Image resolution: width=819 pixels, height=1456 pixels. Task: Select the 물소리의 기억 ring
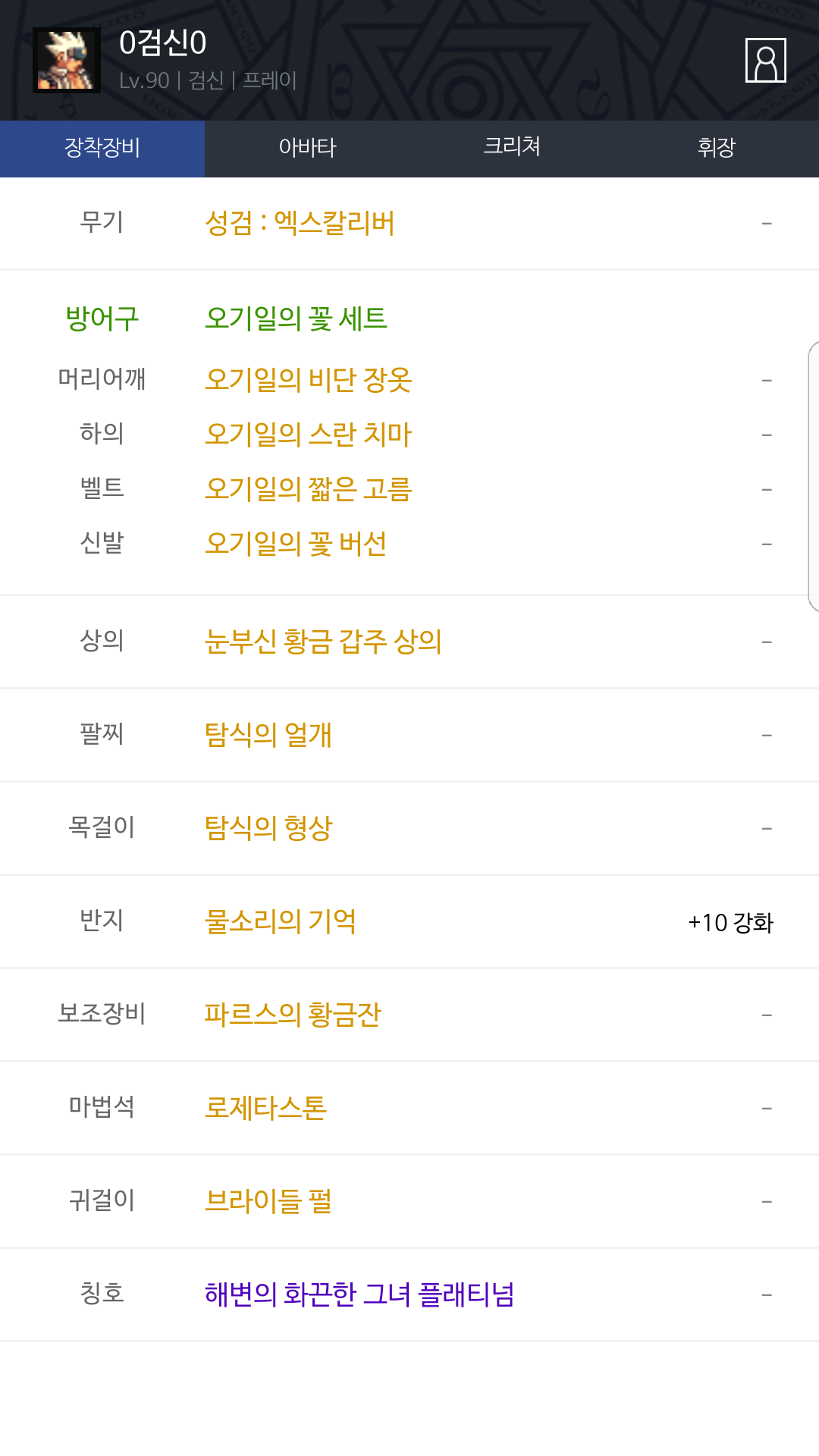click(x=281, y=921)
